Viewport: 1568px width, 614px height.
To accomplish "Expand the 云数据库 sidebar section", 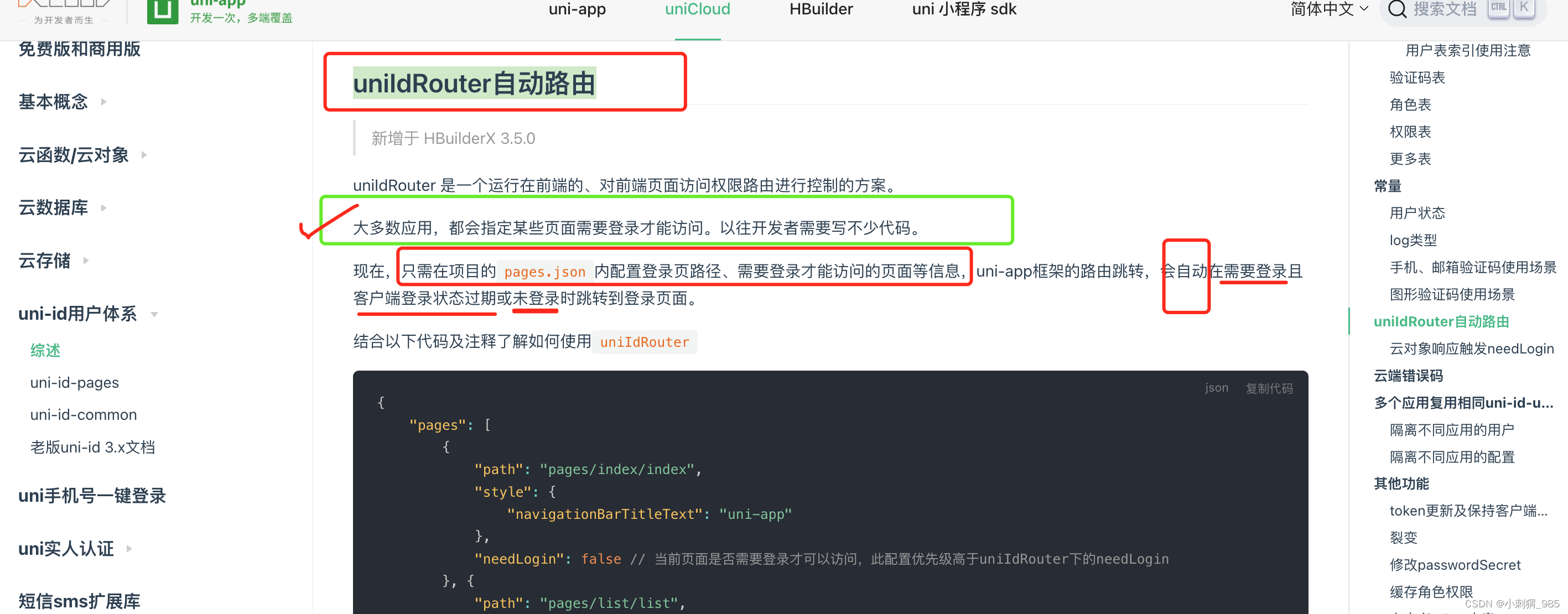I will pos(63,207).
